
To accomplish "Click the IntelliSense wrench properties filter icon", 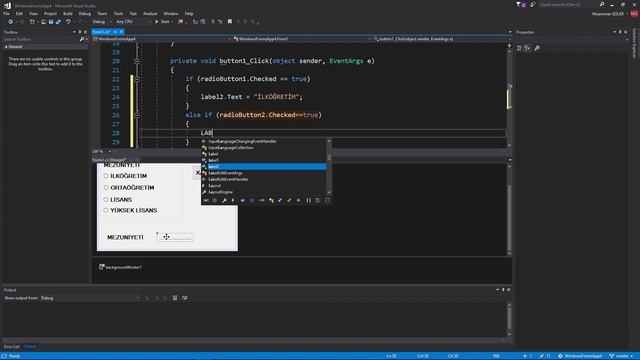I will (224, 200).
